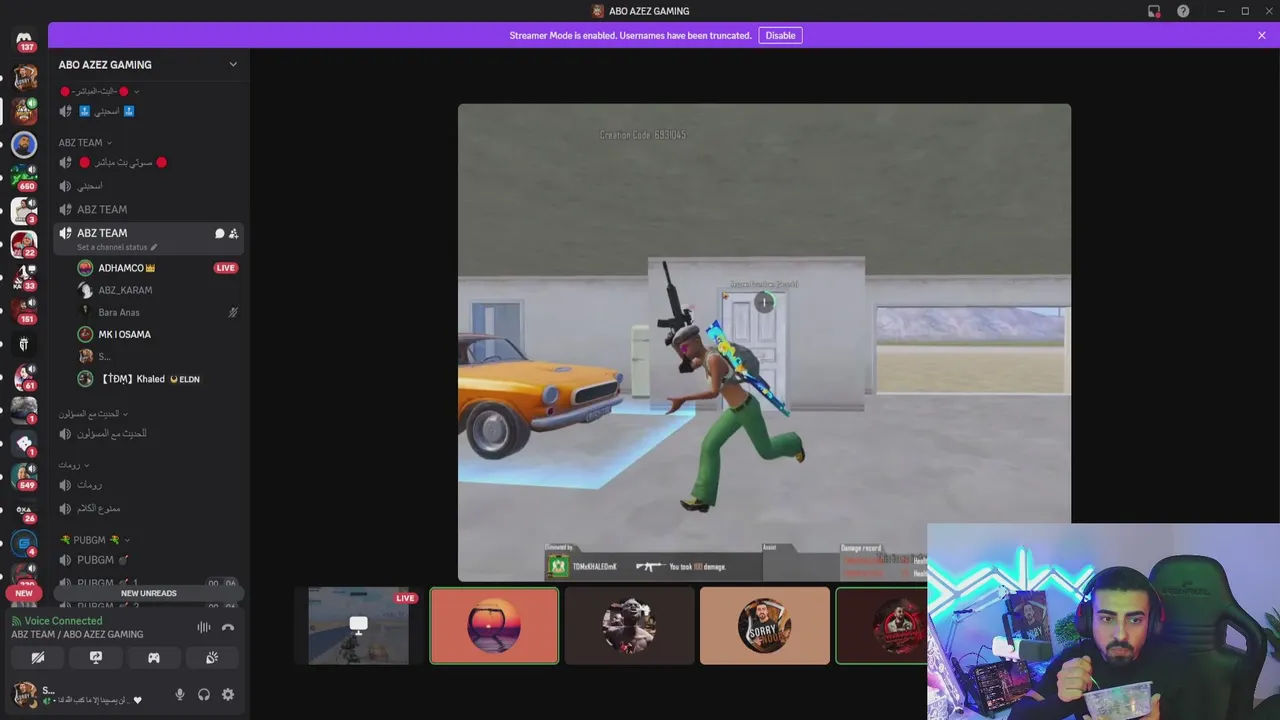
Task: Join ممنوع الكلام voice channel
Action: (x=148, y=508)
